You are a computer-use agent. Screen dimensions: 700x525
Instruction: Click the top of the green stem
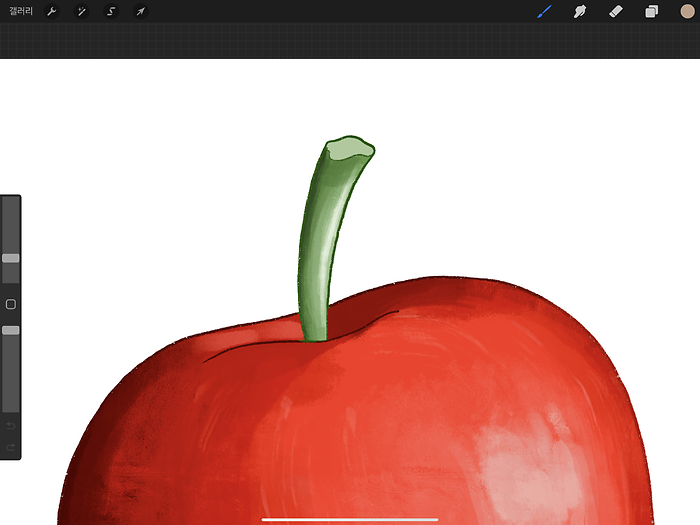[x=349, y=149]
